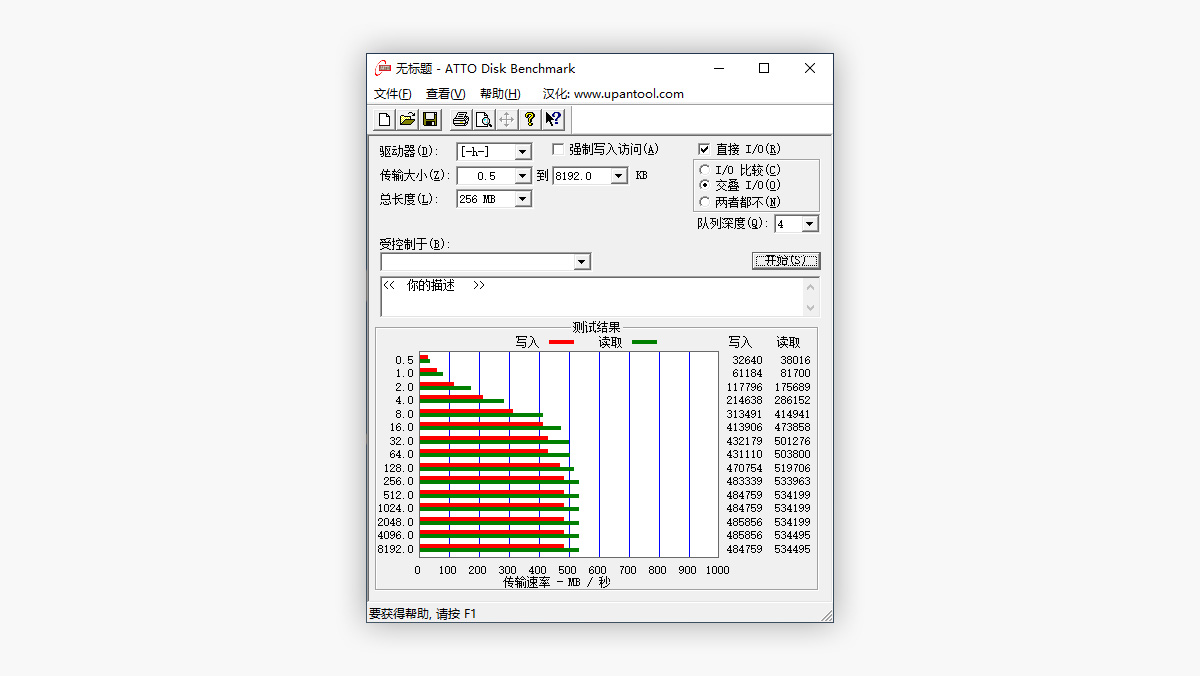Enable the 强制写入访问 checkbox
1200x676 pixels.
pyautogui.click(x=558, y=150)
